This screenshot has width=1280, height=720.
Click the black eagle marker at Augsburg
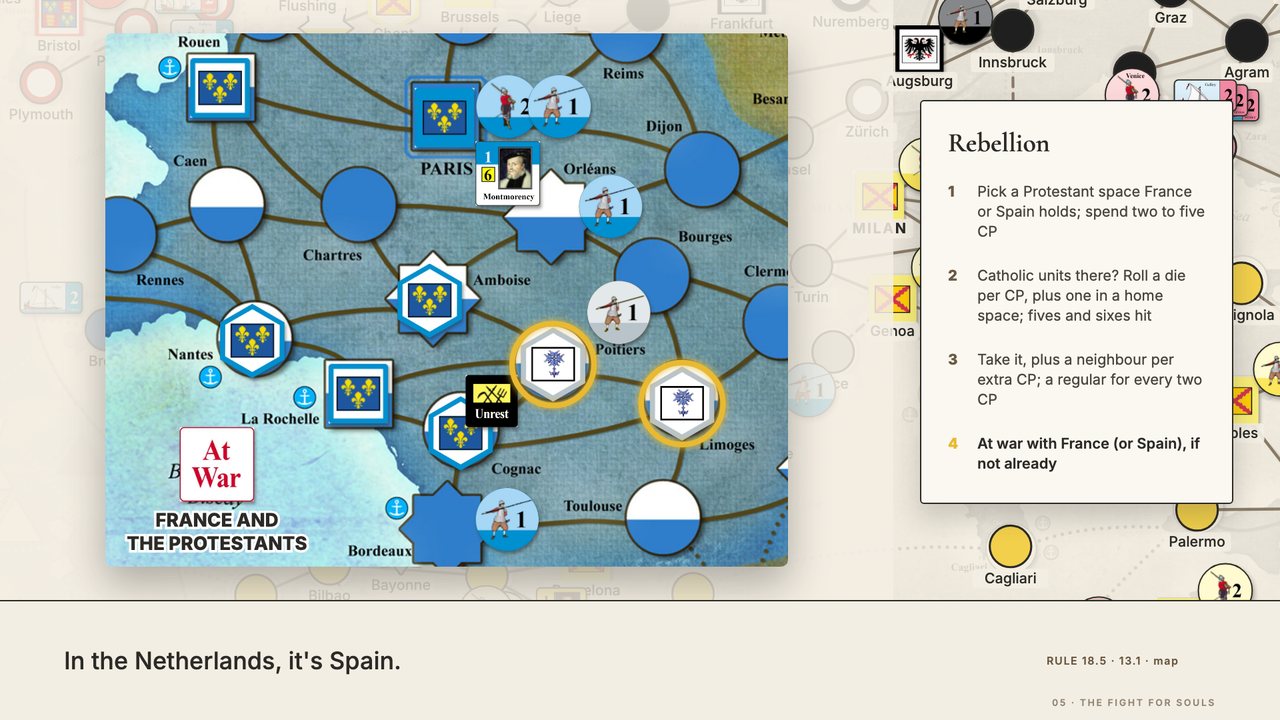[x=919, y=49]
